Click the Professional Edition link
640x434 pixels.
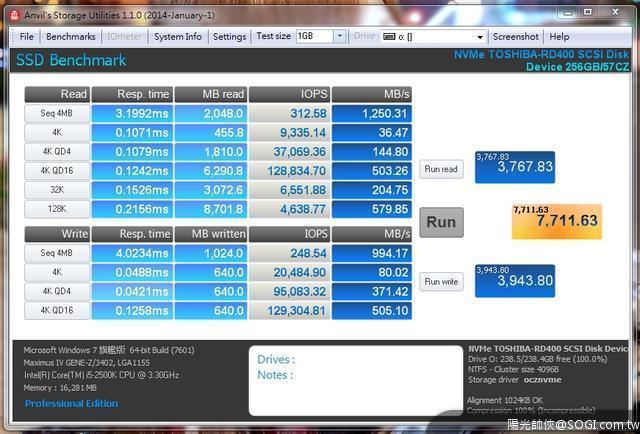[70, 403]
